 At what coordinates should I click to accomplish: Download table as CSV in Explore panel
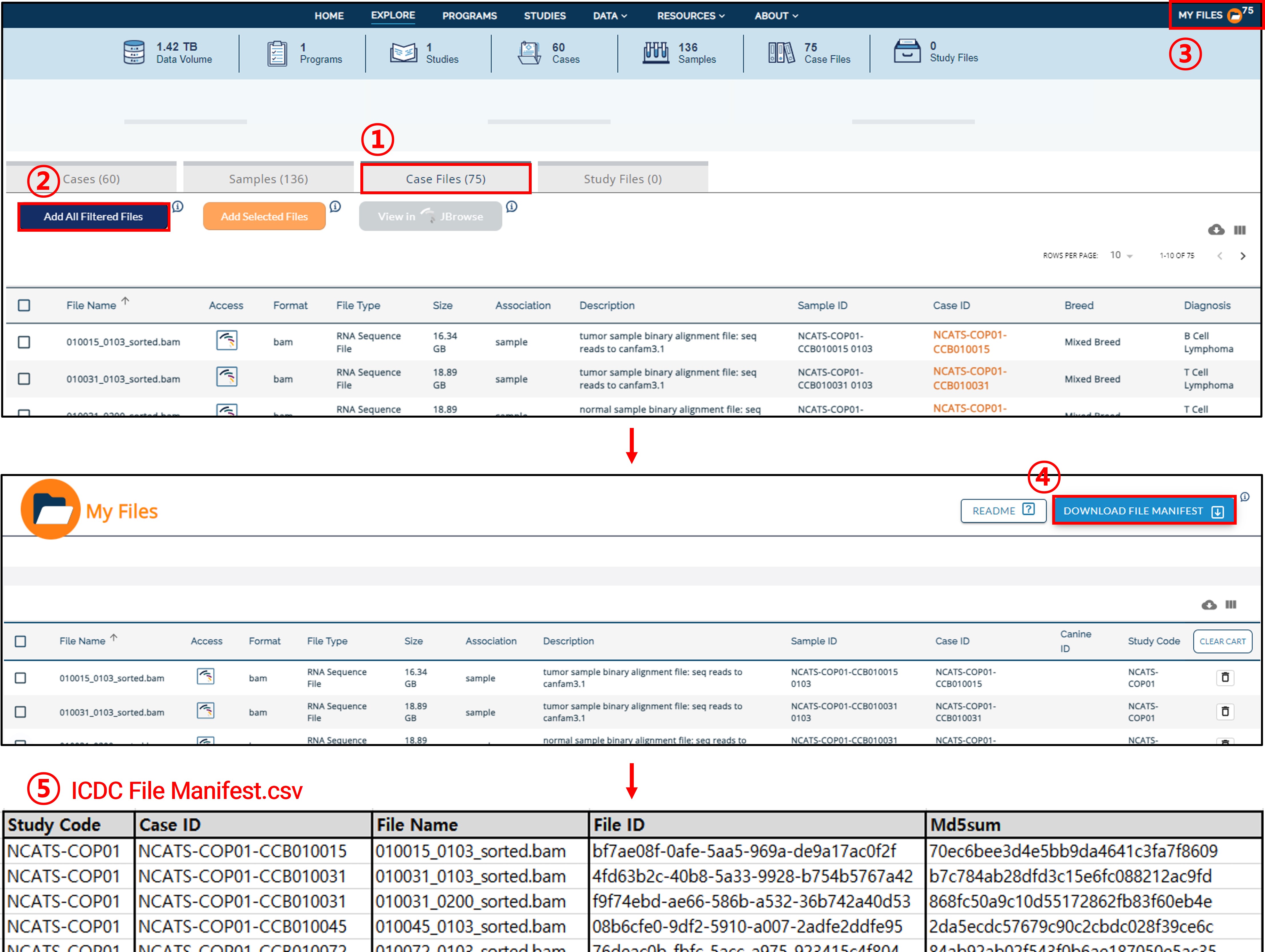point(1216,229)
